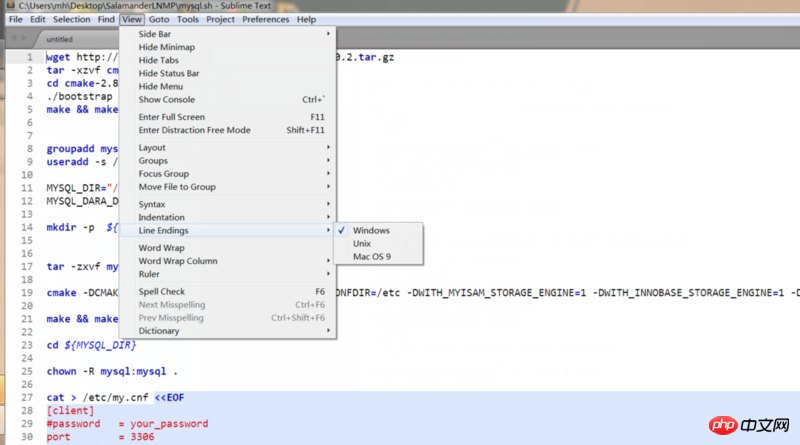Select Enter Distraction Free Mode

click(x=228, y=130)
